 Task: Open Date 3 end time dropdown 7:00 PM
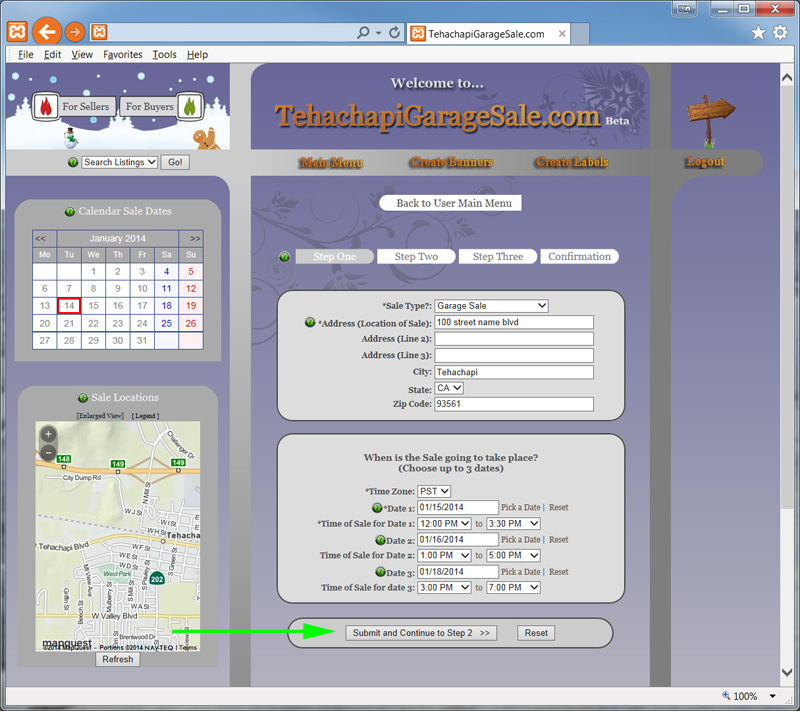coord(513,588)
